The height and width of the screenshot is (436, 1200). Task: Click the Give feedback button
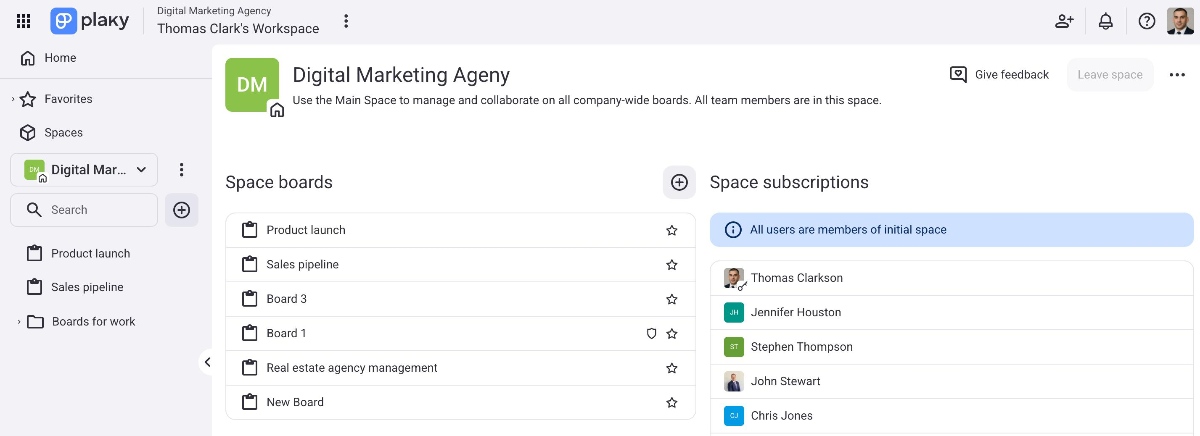(999, 75)
